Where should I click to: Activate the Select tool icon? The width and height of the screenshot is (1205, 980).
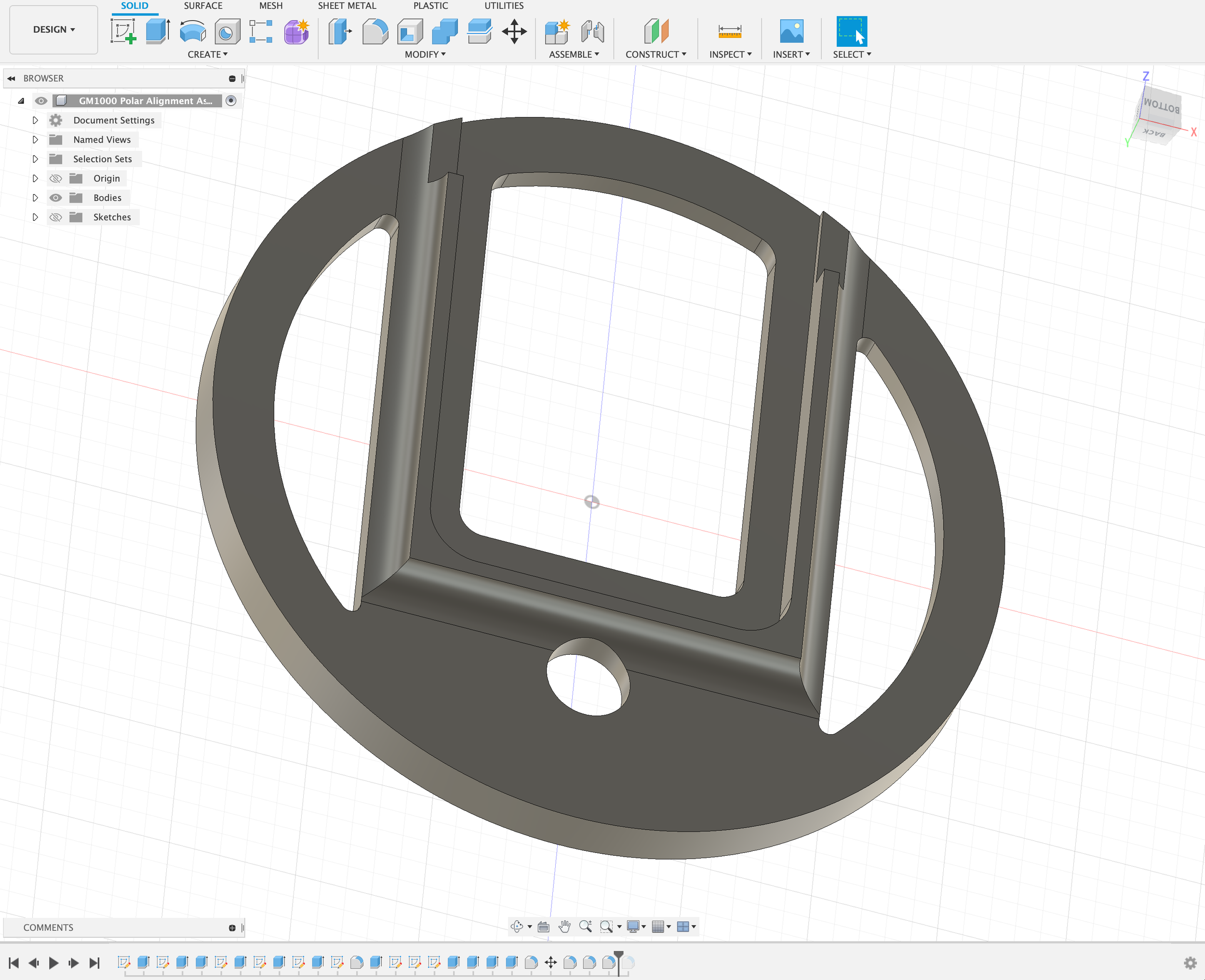point(852,31)
